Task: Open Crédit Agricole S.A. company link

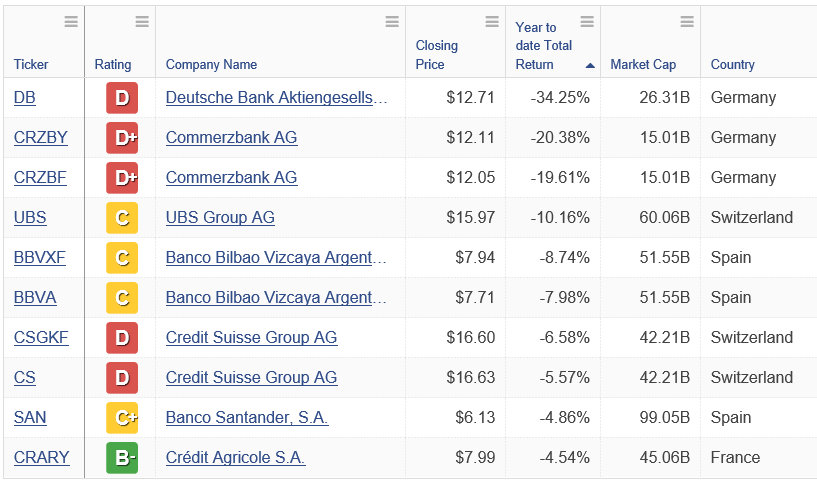Action: click(235, 458)
